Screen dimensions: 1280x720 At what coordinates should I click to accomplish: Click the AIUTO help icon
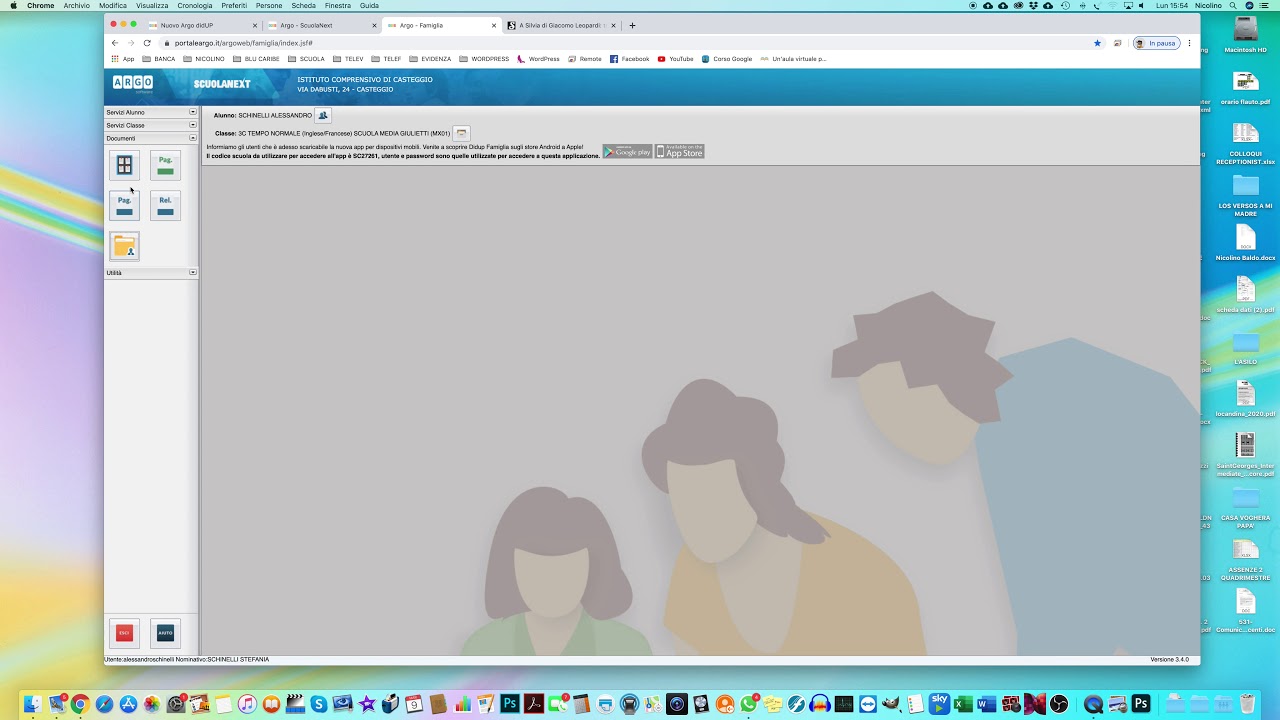click(x=165, y=633)
